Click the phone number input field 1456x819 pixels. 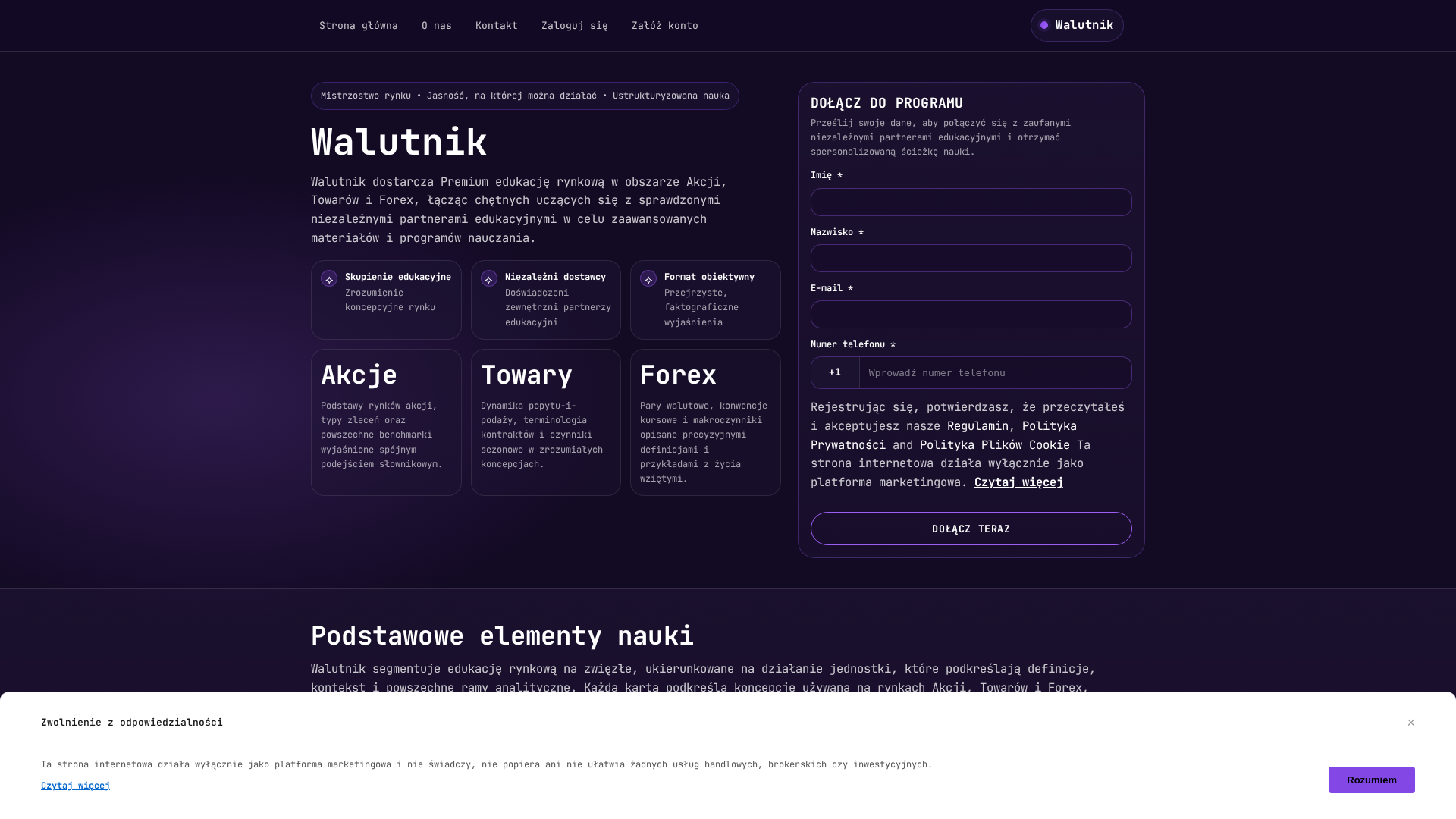(x=996, y=373)
